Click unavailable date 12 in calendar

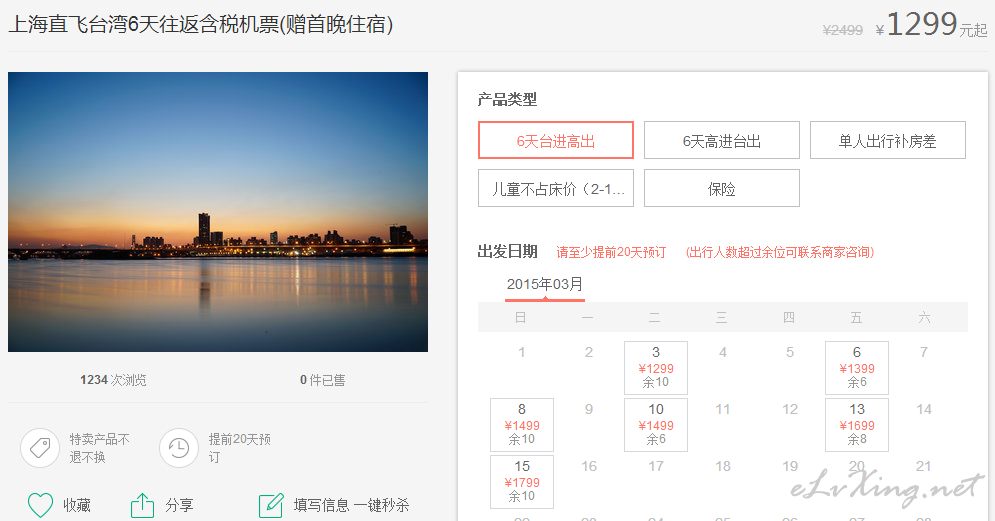point(790,409)
